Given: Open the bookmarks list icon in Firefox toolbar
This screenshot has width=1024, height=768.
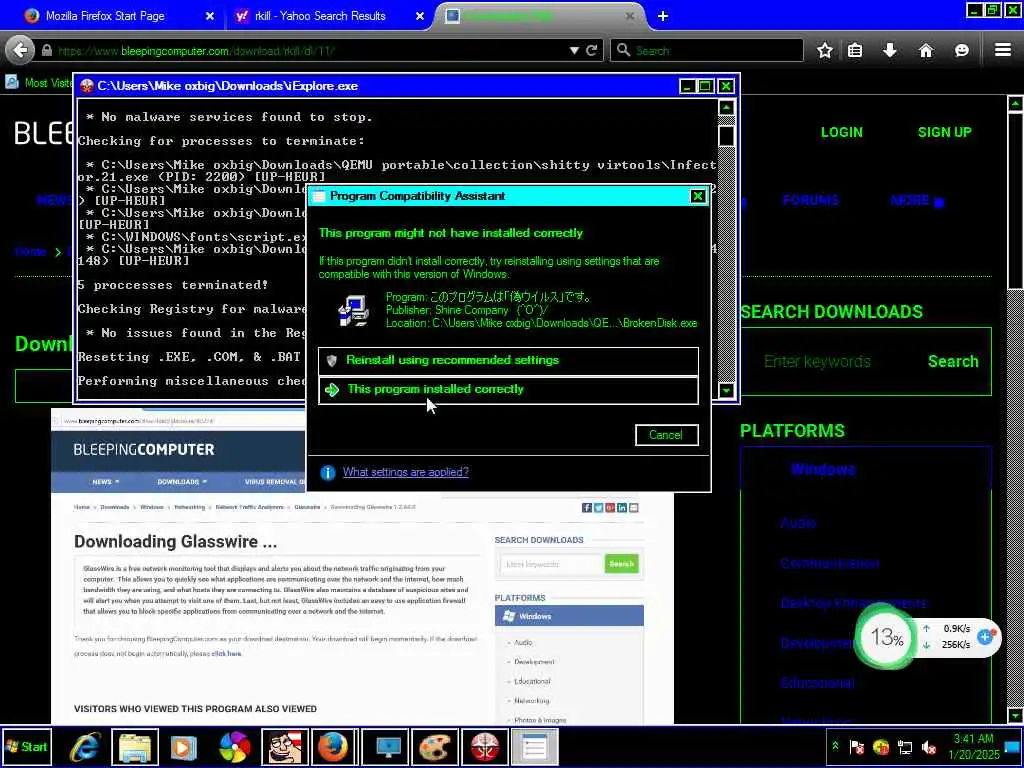Looking at the screenshot, I should coord(855,50).
